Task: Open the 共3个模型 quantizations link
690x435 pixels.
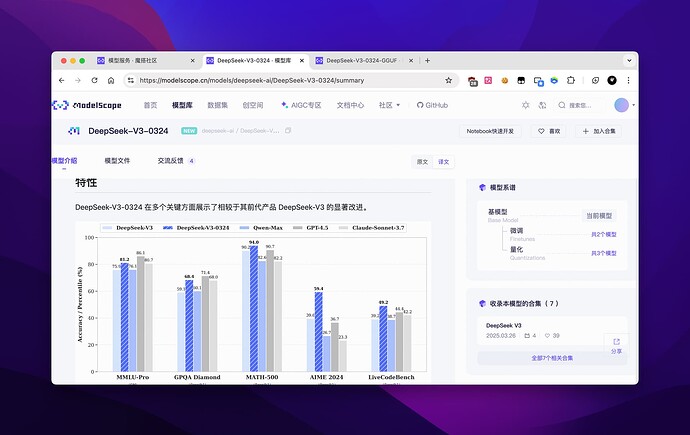Action: coord(603,253)
